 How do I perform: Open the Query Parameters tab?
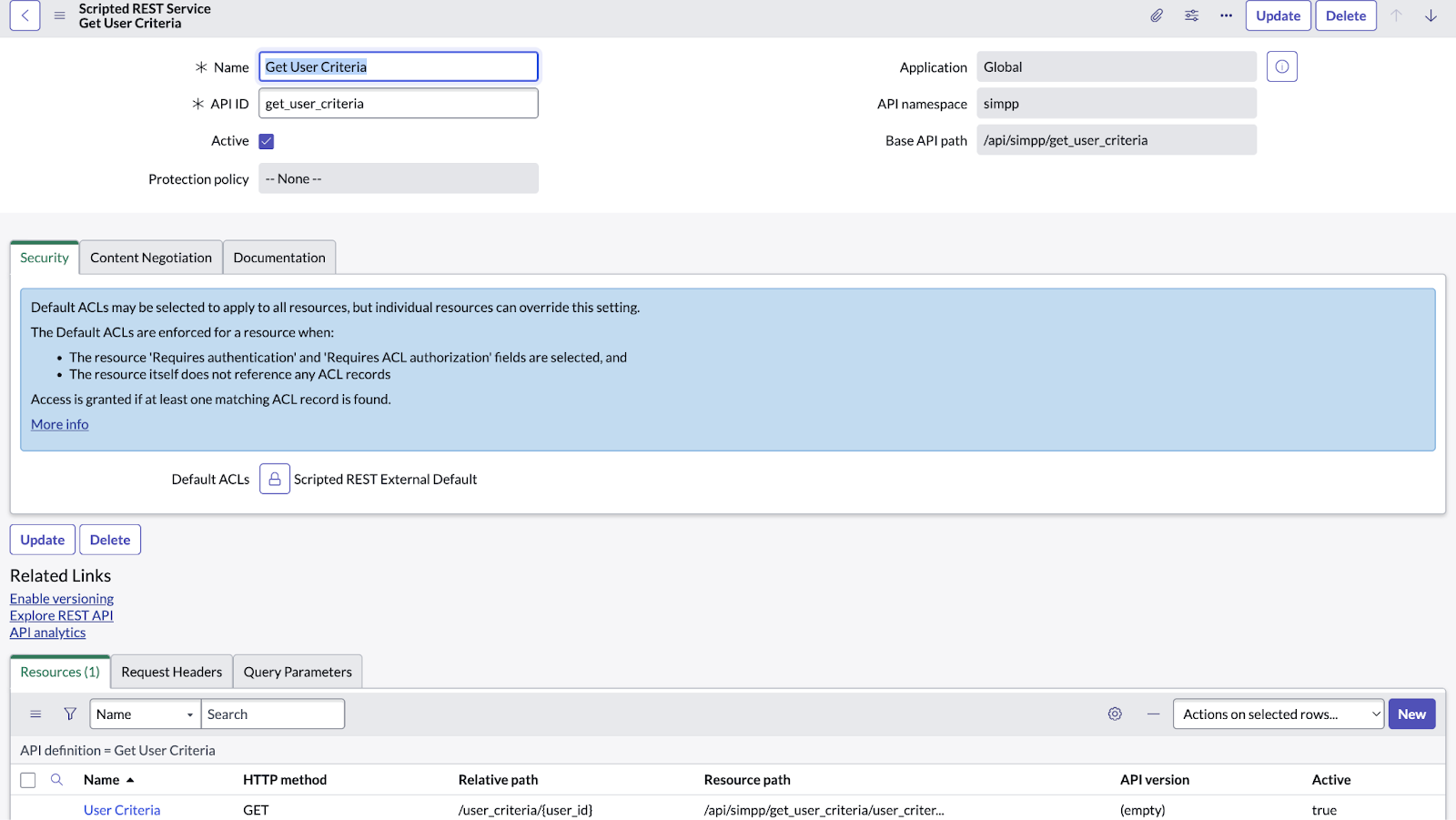coord(298,672)
